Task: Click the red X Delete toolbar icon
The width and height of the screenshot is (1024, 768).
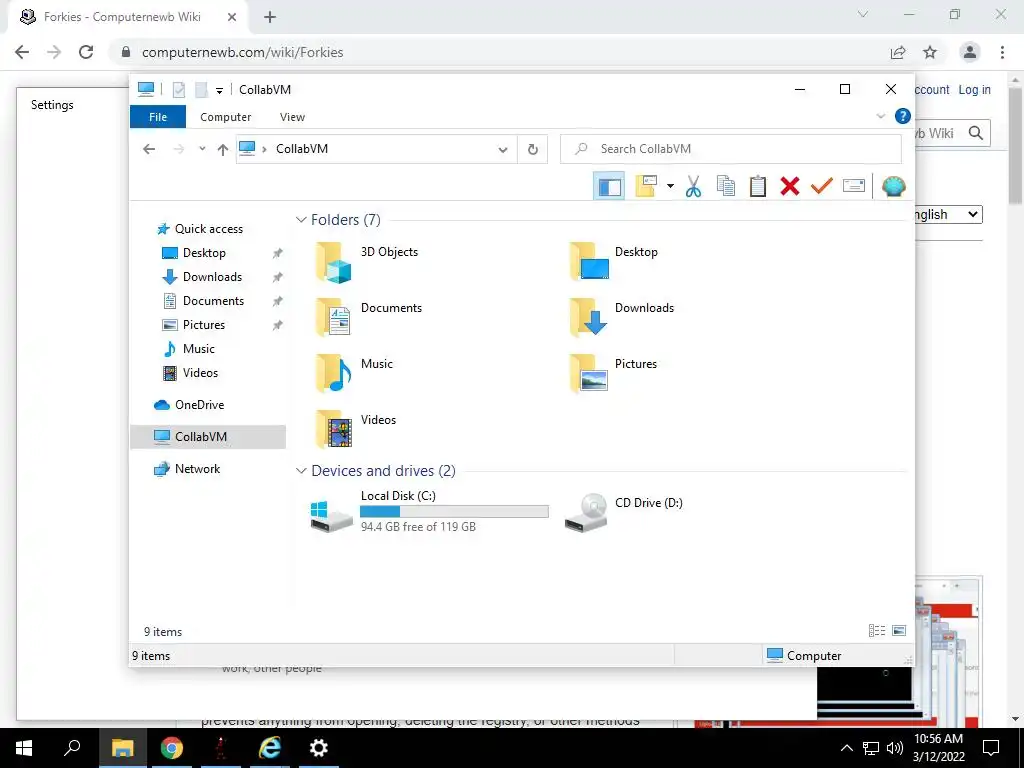Action: [790, 186]
